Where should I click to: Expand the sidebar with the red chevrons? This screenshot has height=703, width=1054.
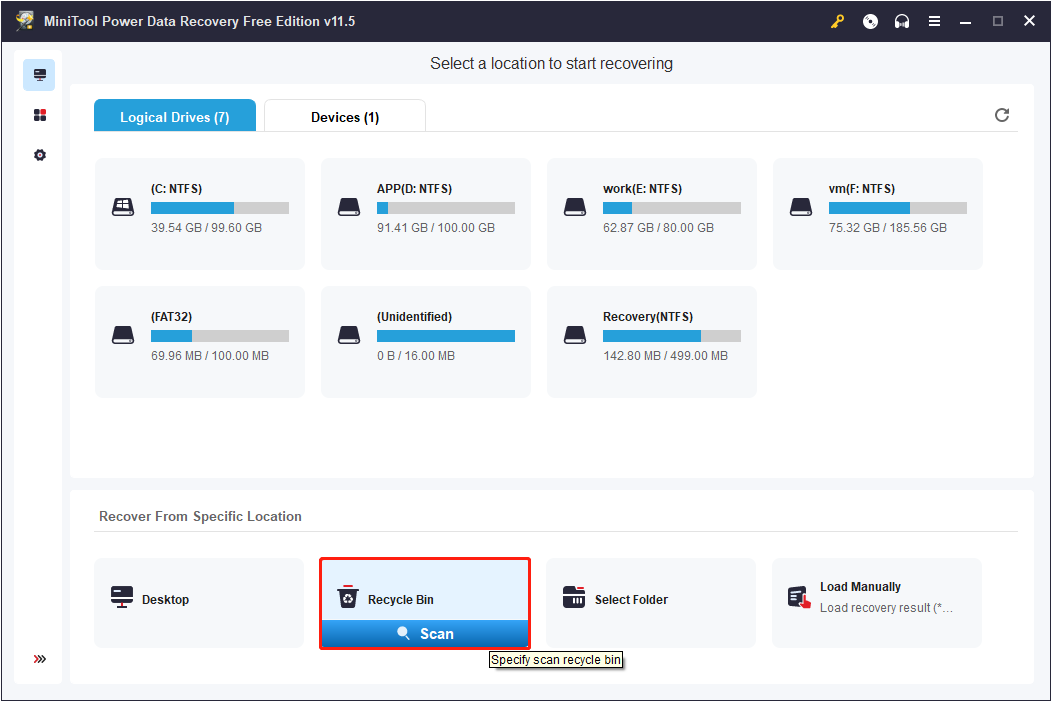click(x=40, y=659)
